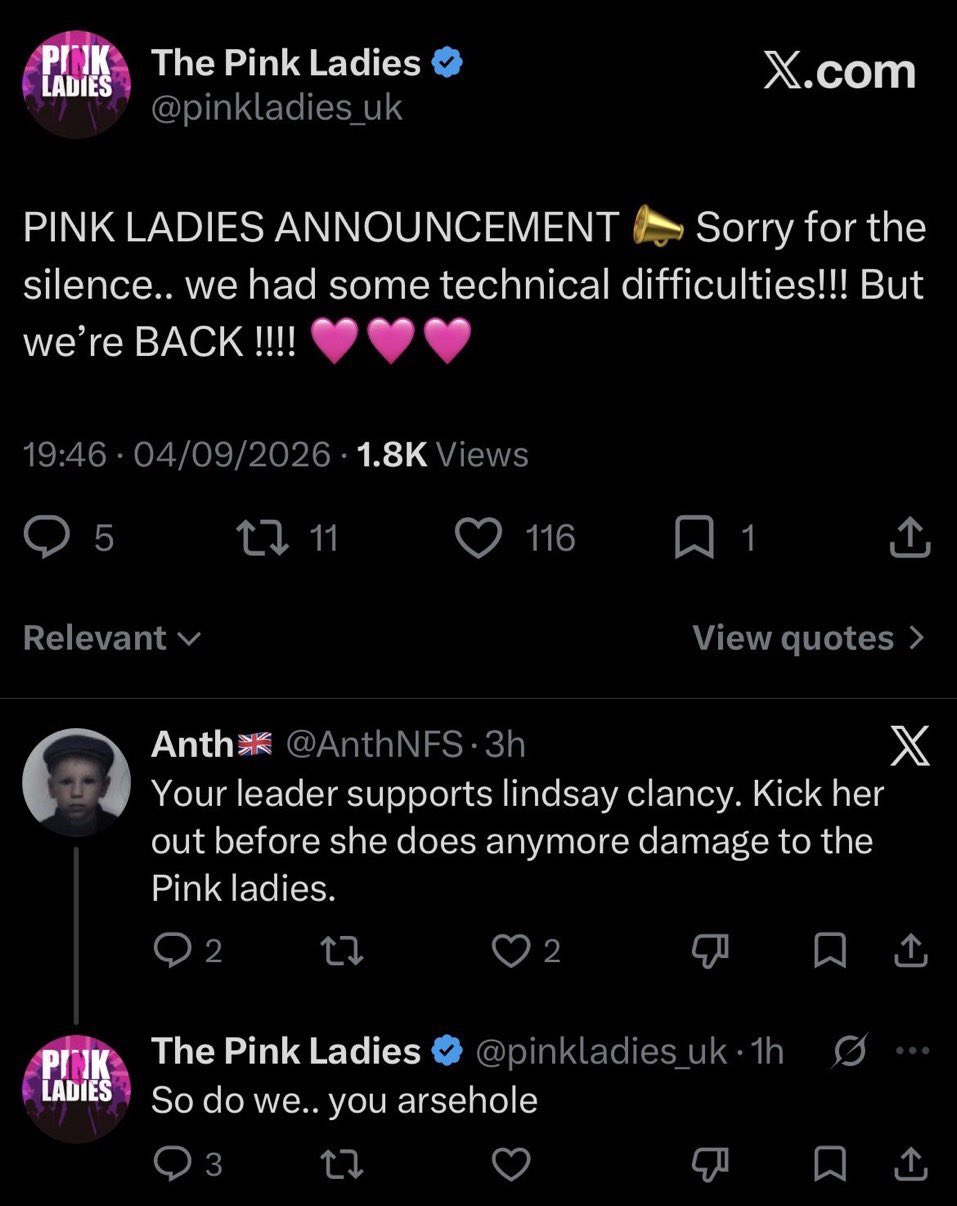Open the Relevant sort dropdown
This screenshot has height=1206, width=957.
112,638
